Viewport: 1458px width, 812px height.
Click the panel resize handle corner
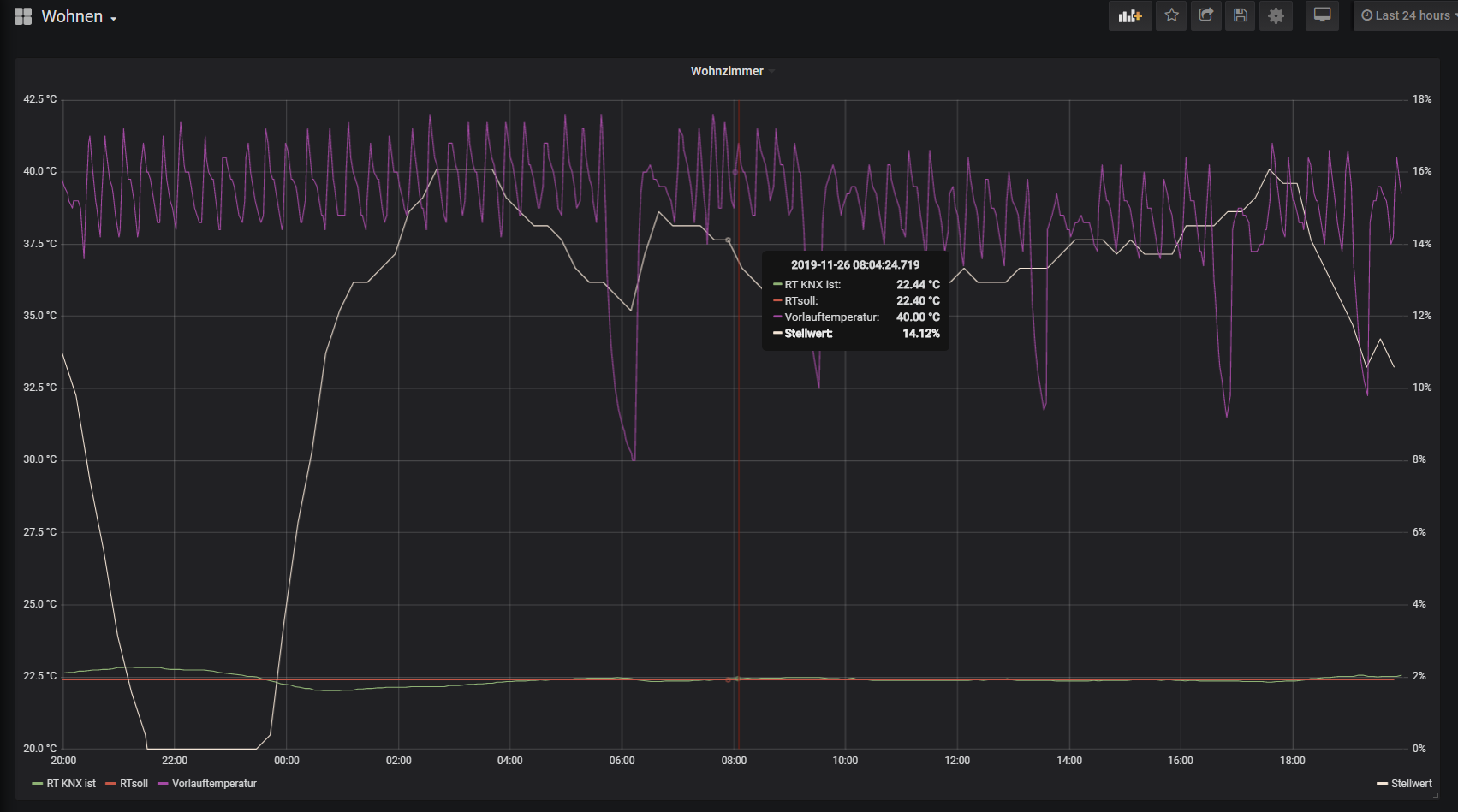1436,796
